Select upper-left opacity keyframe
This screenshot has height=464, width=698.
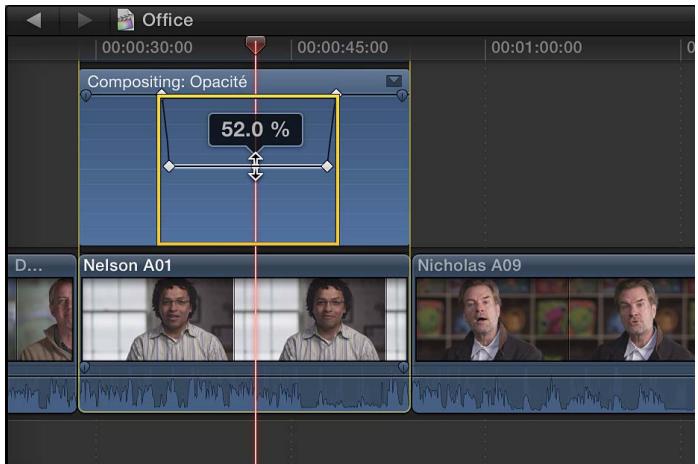[x=162, y=93]
